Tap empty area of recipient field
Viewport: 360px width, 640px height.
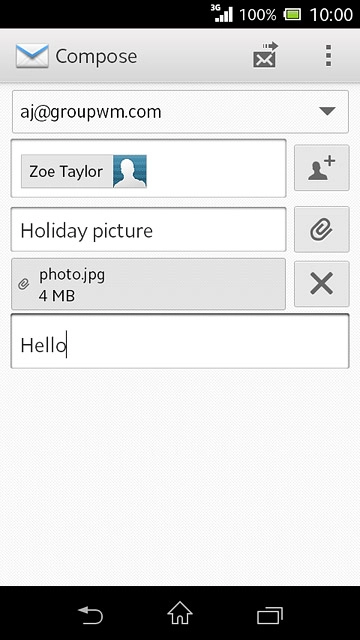(x=216, y=169)
